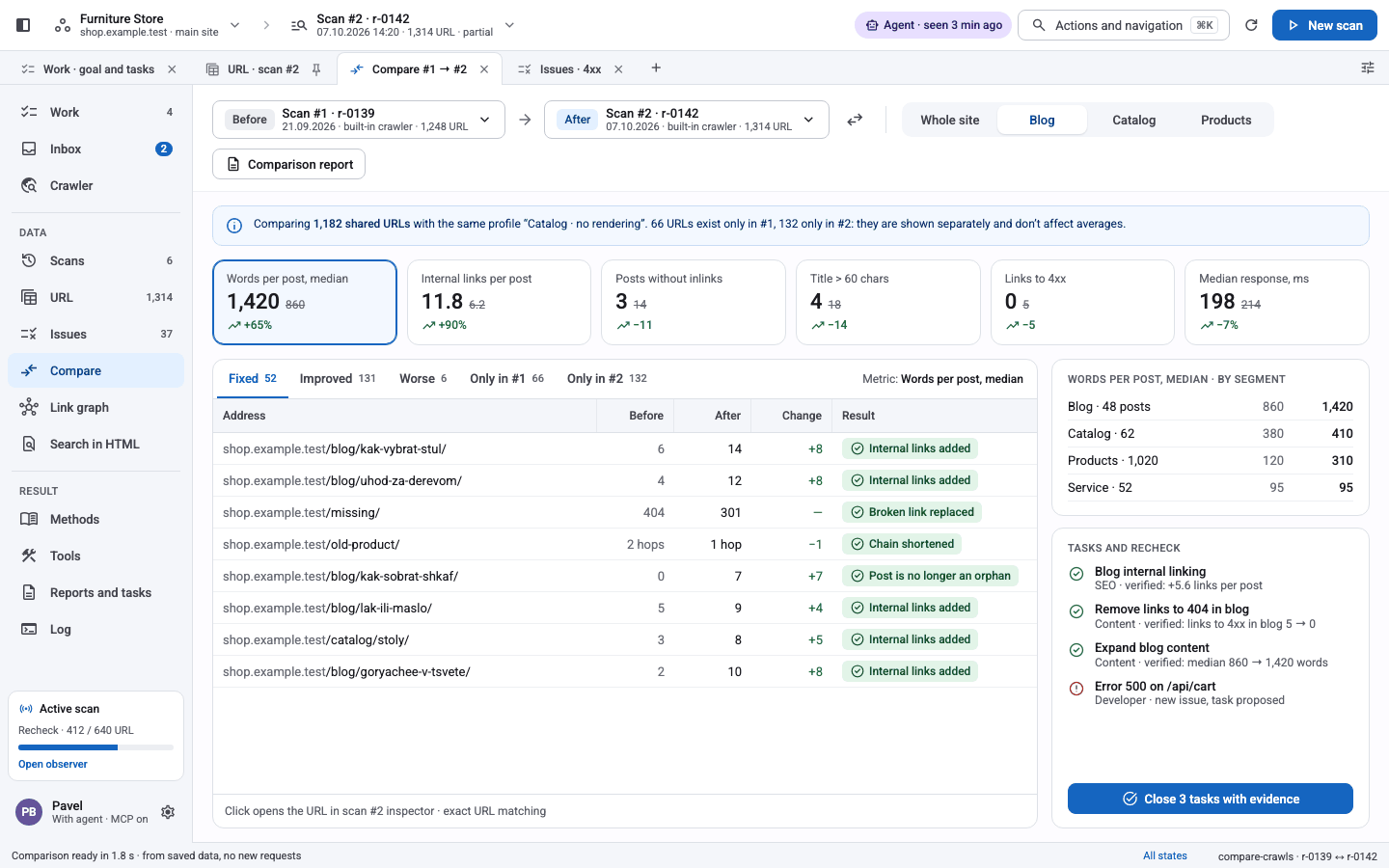Unpin the URL · scan #2 tab pin icon

point(316,69)
